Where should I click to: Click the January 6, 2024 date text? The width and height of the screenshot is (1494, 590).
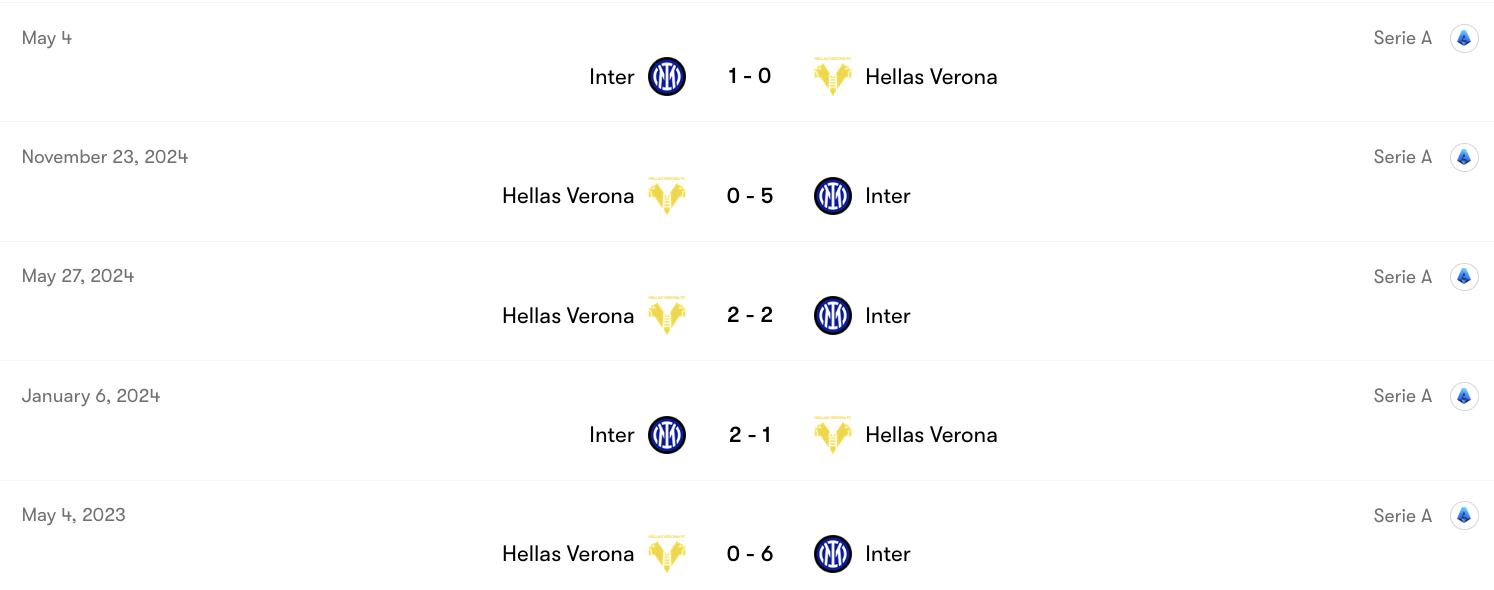coord(90,395)
